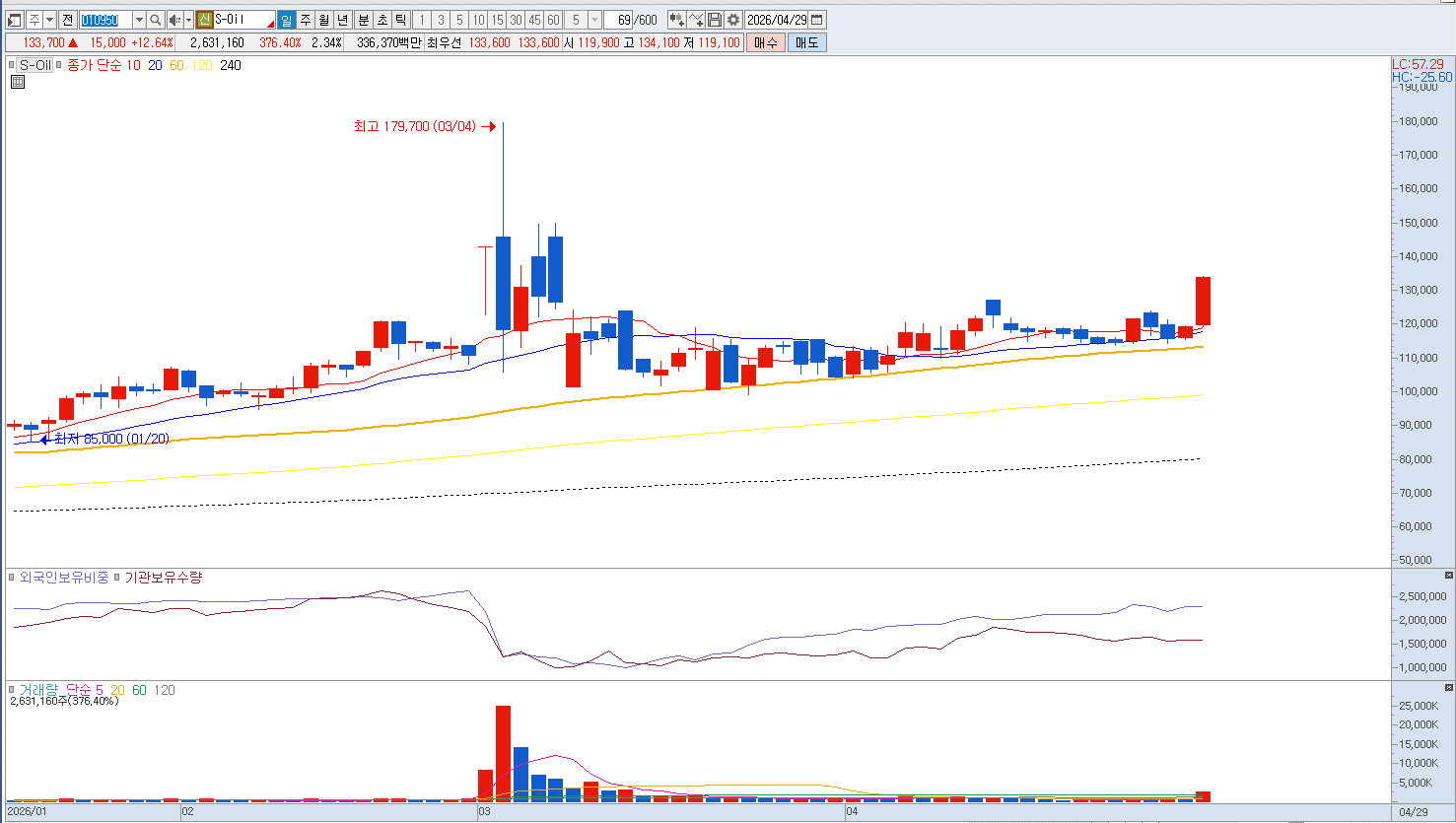Choose the 15 interval button
Screen dimensions: 1456x823
[497, 20]
